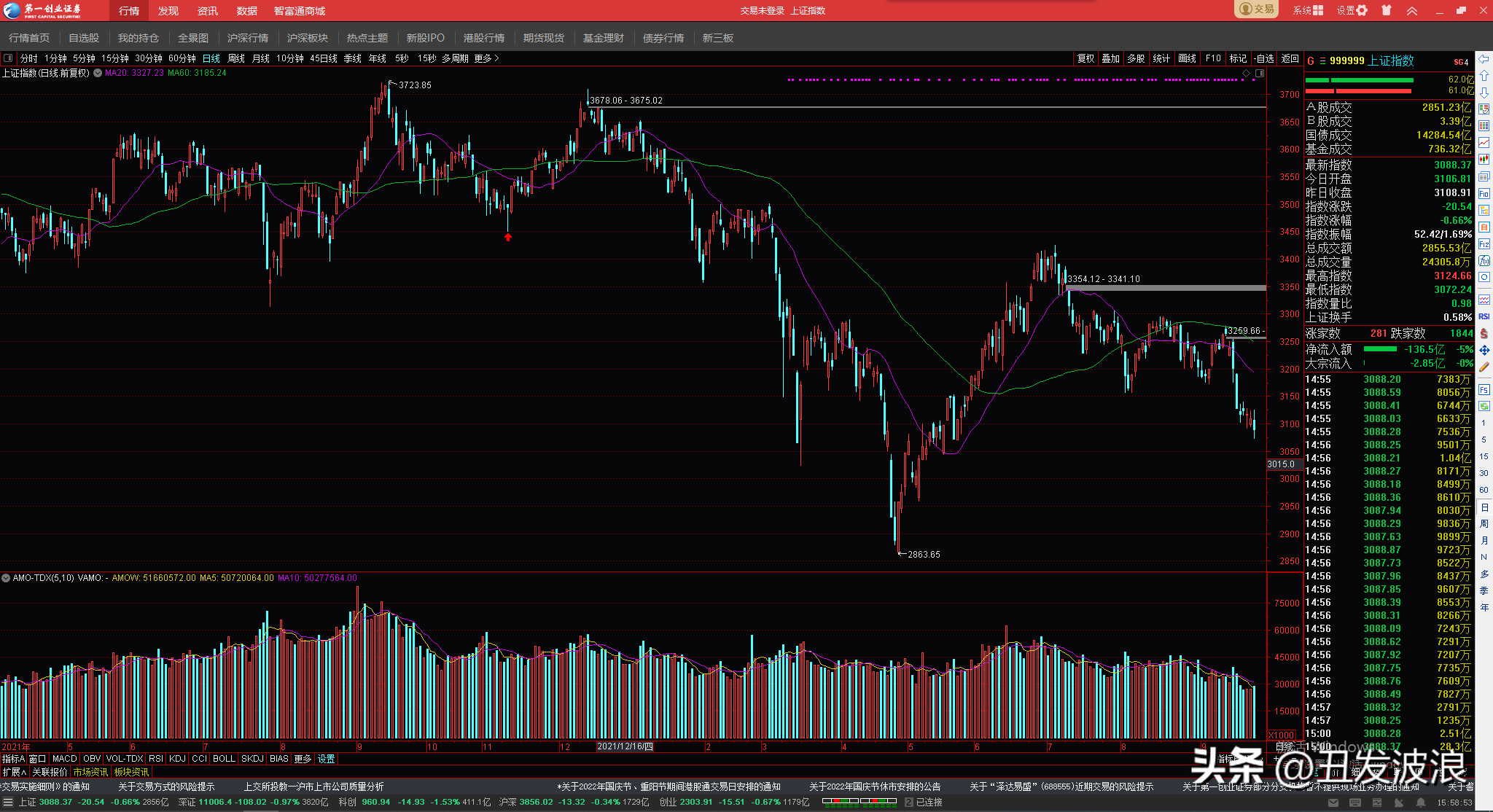Click the F10 icon in right sidebar
Screen dimensions: 1493x812
pos(1484,194)
